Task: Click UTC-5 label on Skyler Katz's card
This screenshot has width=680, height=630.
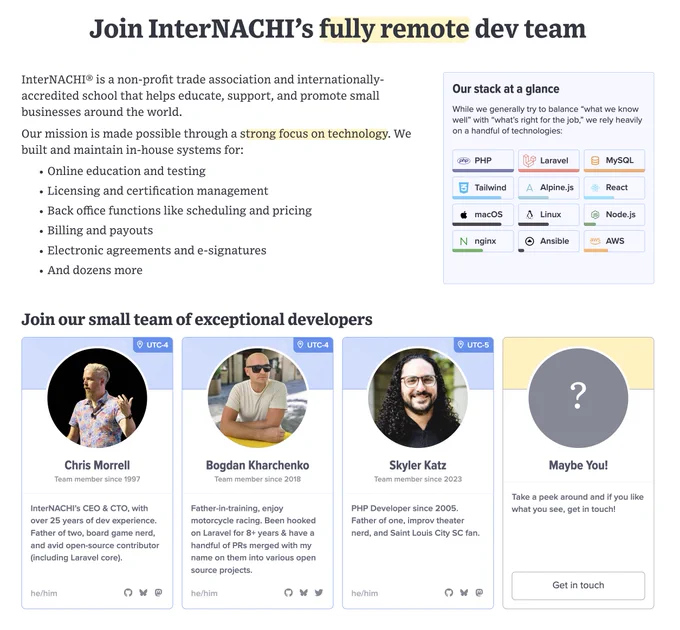Action: 477,345
